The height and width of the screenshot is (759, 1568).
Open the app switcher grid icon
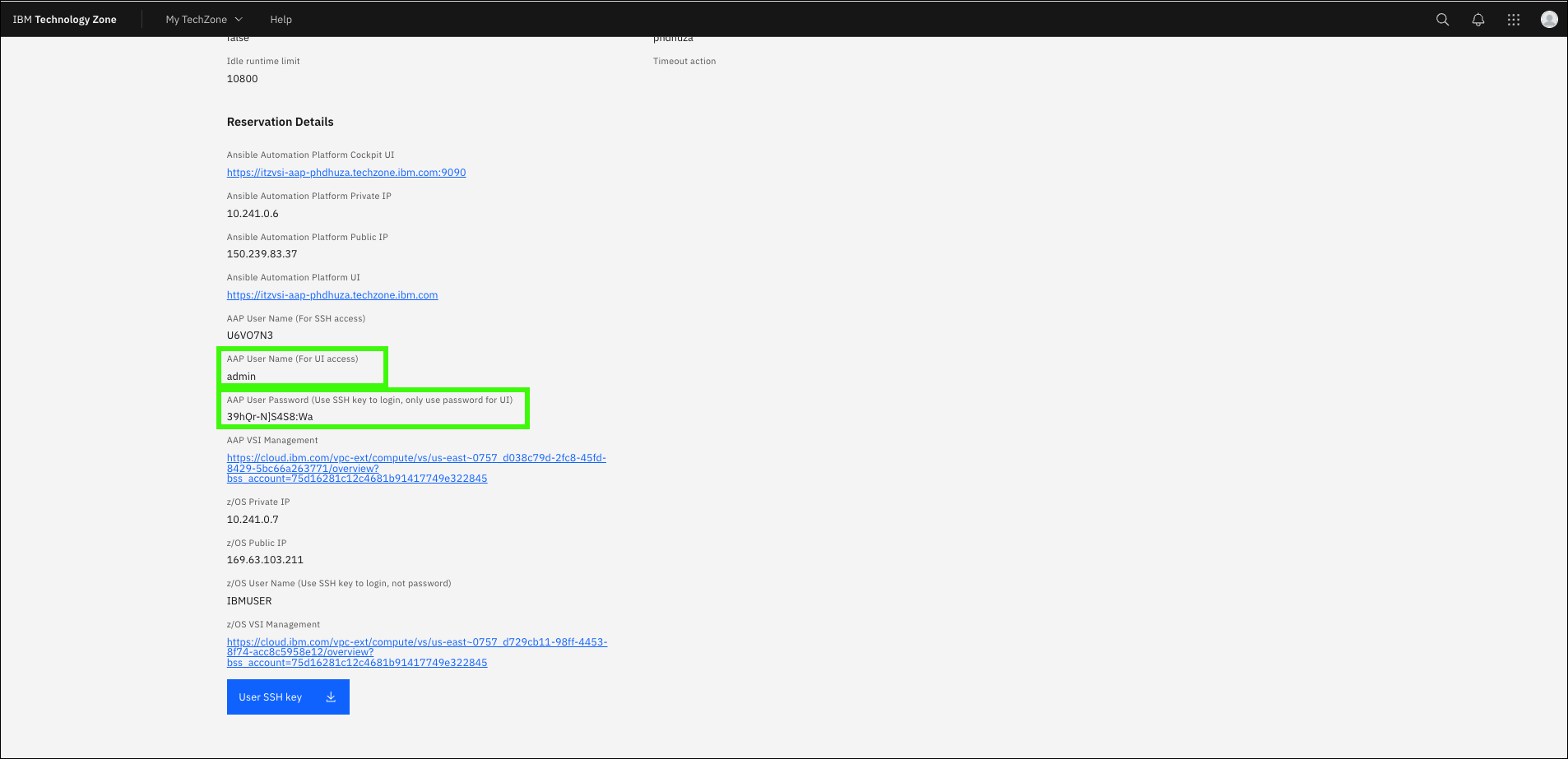point(1513,20)
